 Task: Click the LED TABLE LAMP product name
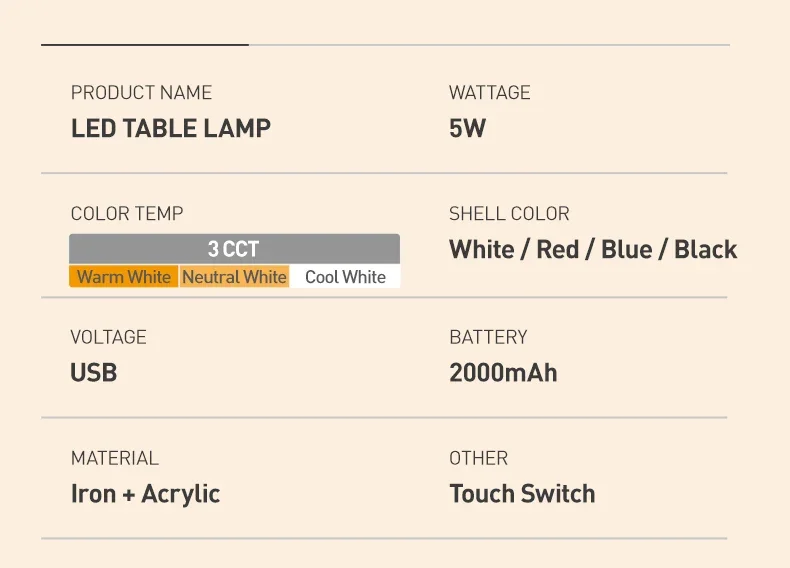[171, 128]
